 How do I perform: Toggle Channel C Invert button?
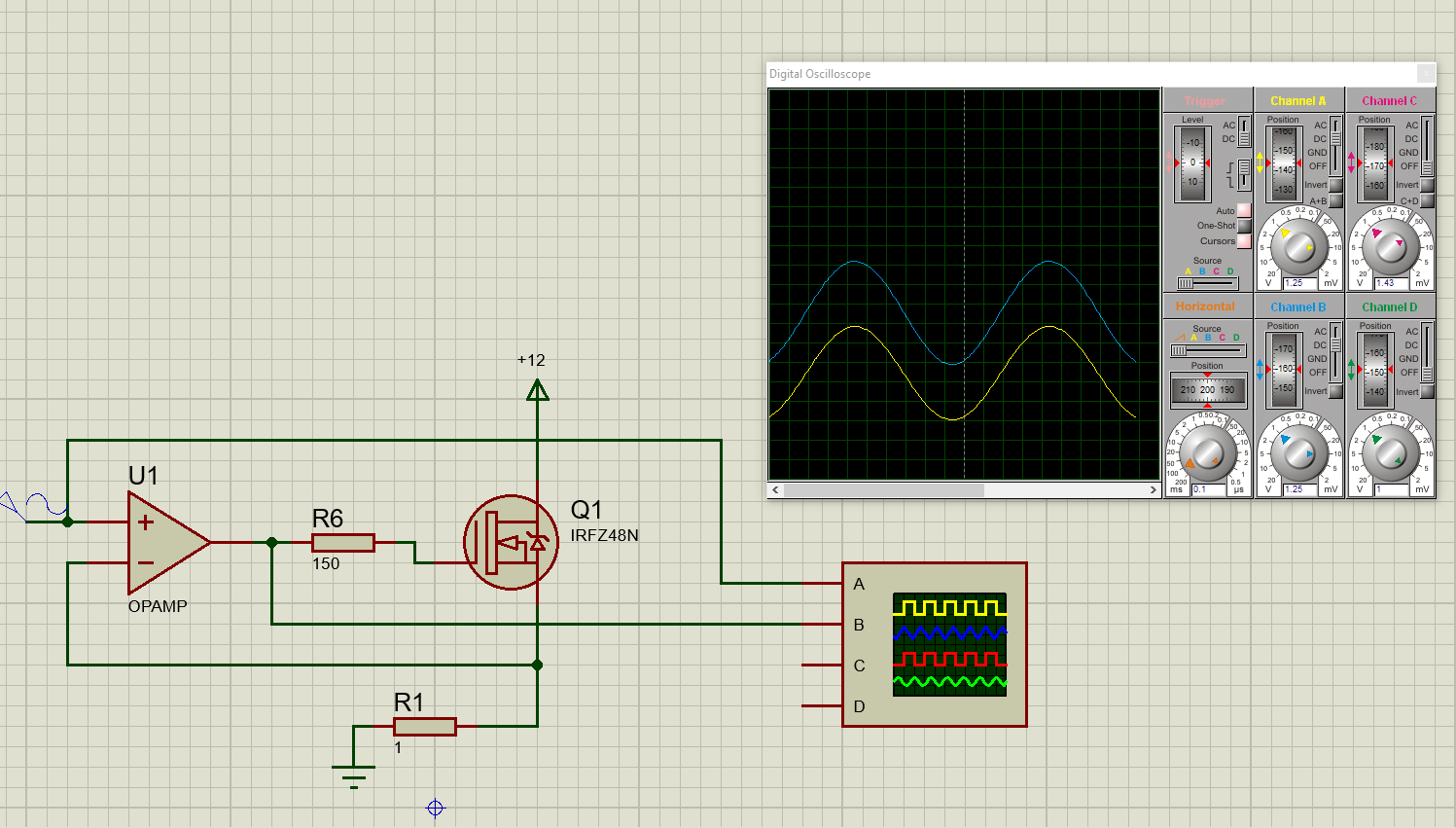coord(1427,185)
